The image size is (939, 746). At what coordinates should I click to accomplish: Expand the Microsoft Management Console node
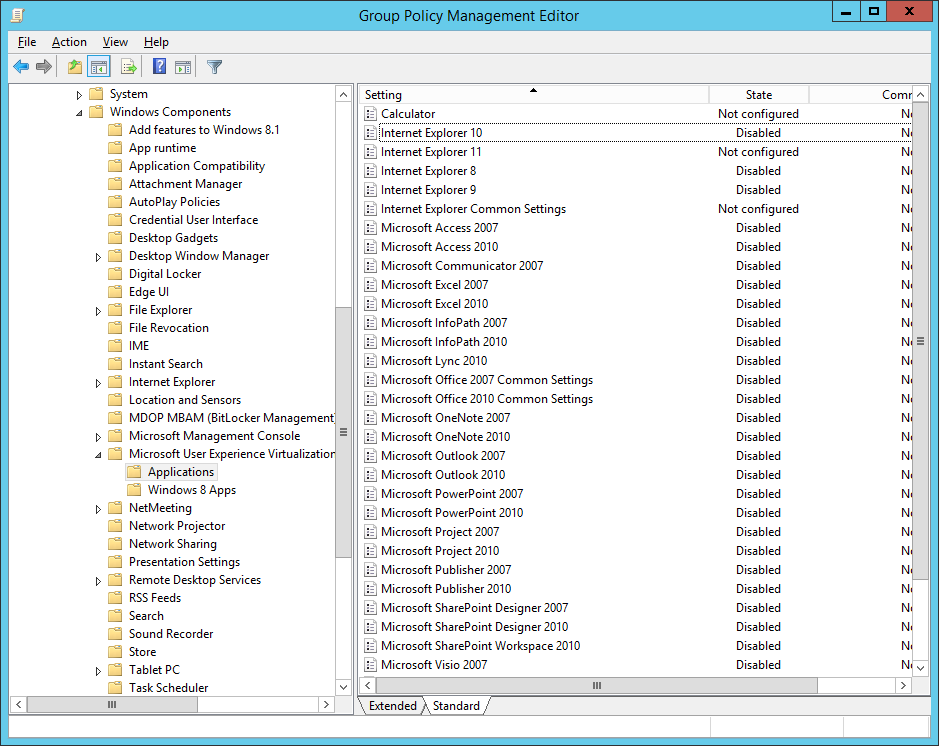pos(98,436)
